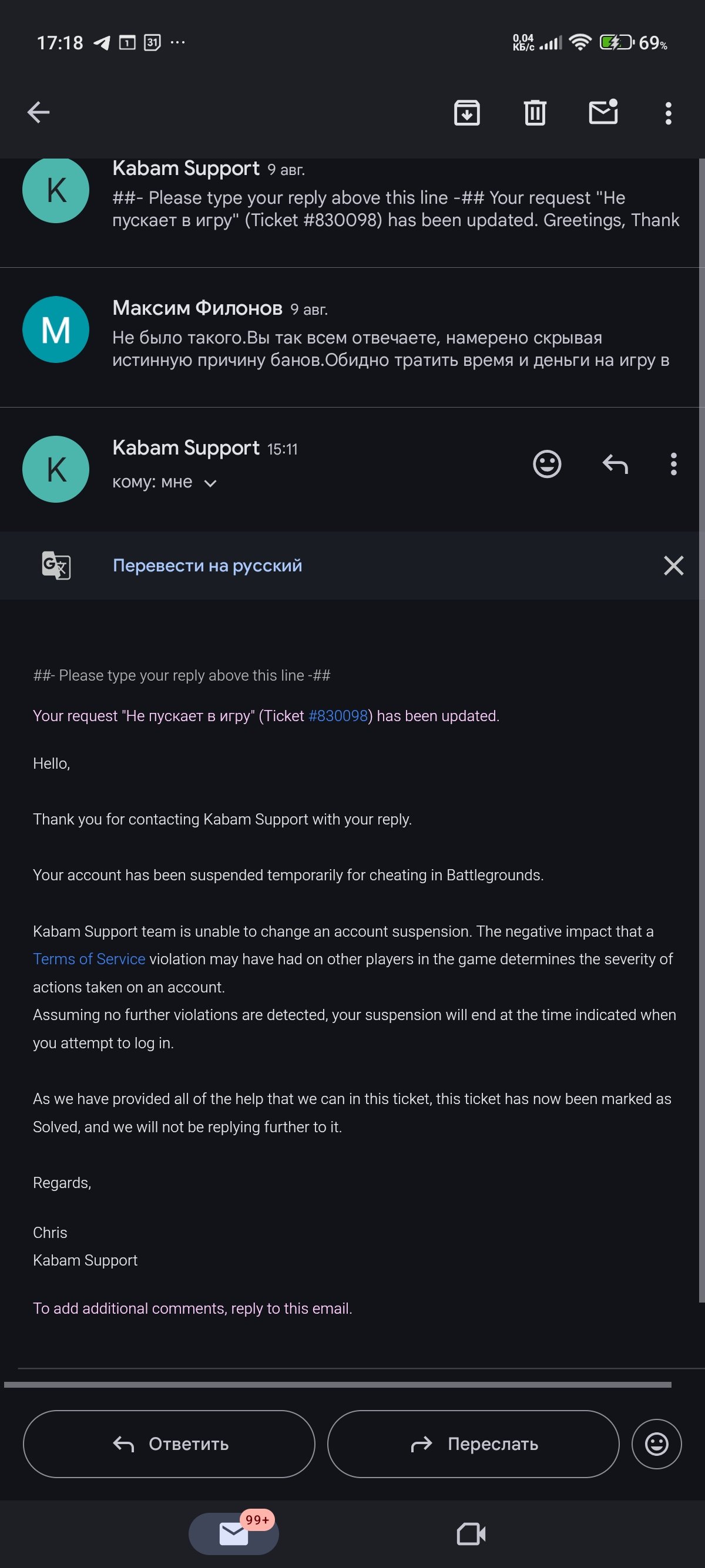Screen dimensions: 705x1568
Task: Open emoji reaction button at bottom
Action: point(656,1444)
